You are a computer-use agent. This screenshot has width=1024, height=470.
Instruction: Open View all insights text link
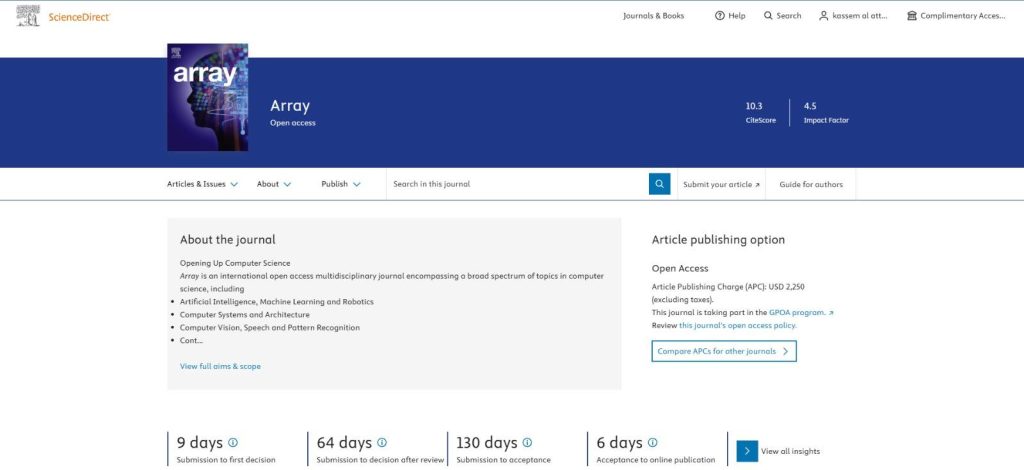(790, 451)
